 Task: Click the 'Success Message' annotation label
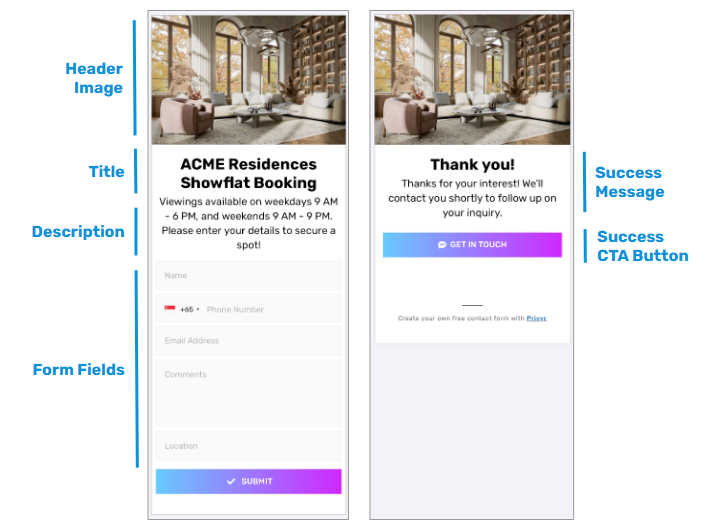[629, 182]
